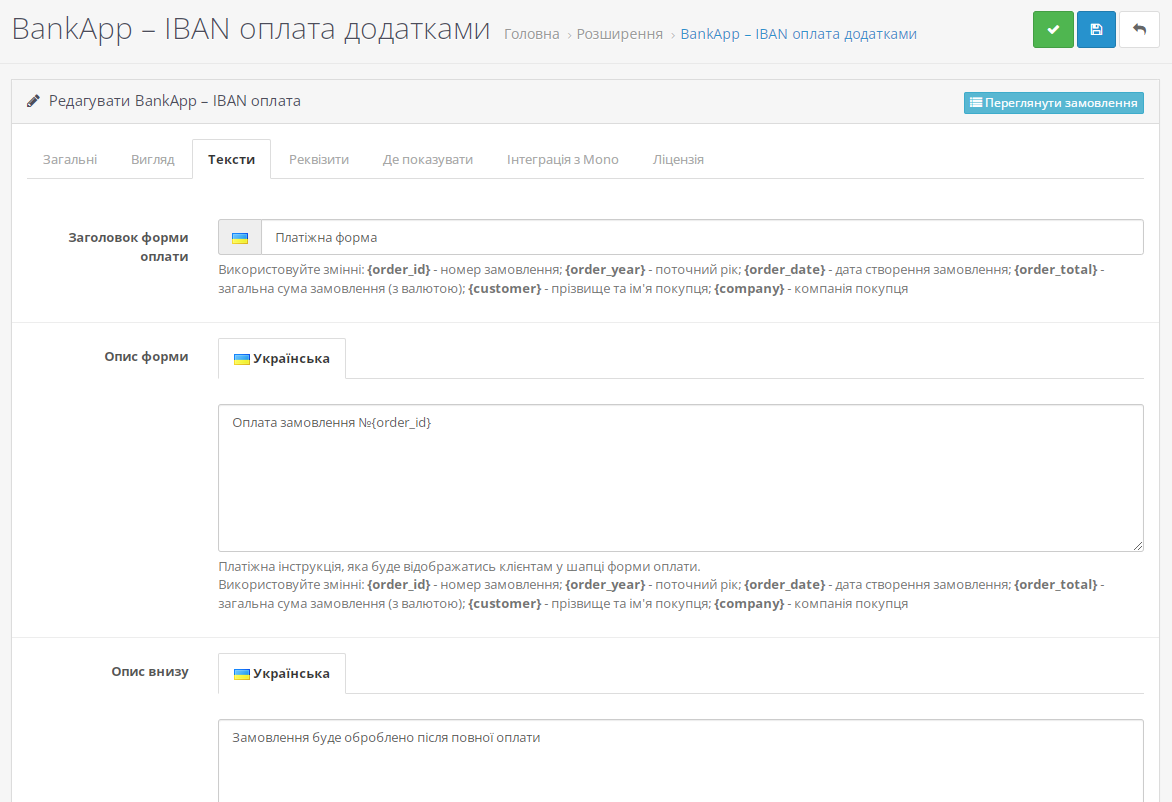The image size is (1172, 802).
Task: Click the Розширення breadcrumb link
Action: tap(619, 34)
